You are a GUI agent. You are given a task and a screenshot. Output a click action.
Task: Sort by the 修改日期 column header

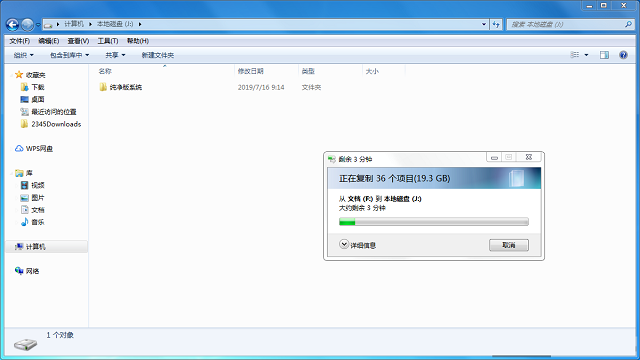pyautogui.click(x=251, y=71)
